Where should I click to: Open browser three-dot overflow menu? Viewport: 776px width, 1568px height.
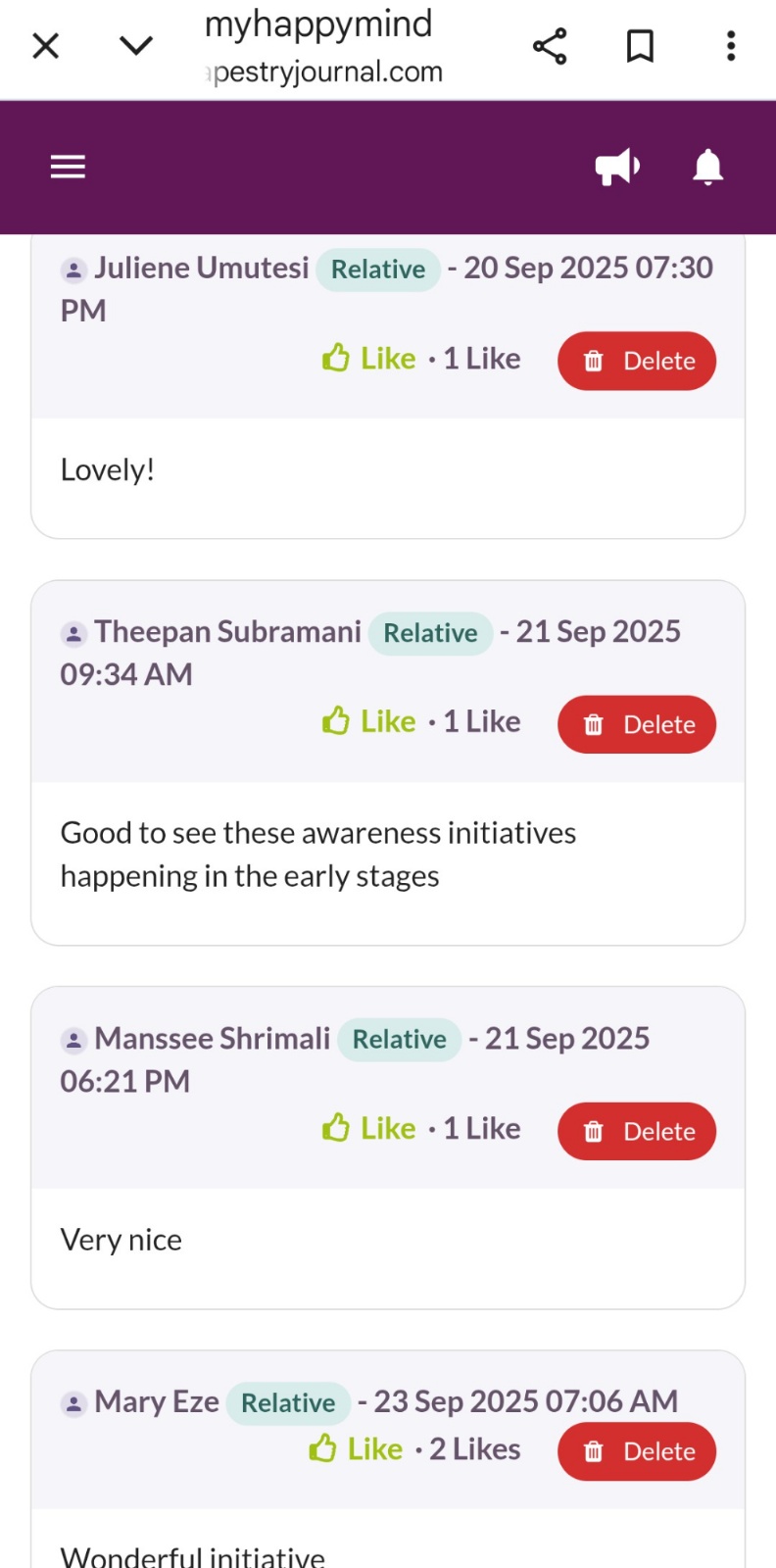click(731, 46)
